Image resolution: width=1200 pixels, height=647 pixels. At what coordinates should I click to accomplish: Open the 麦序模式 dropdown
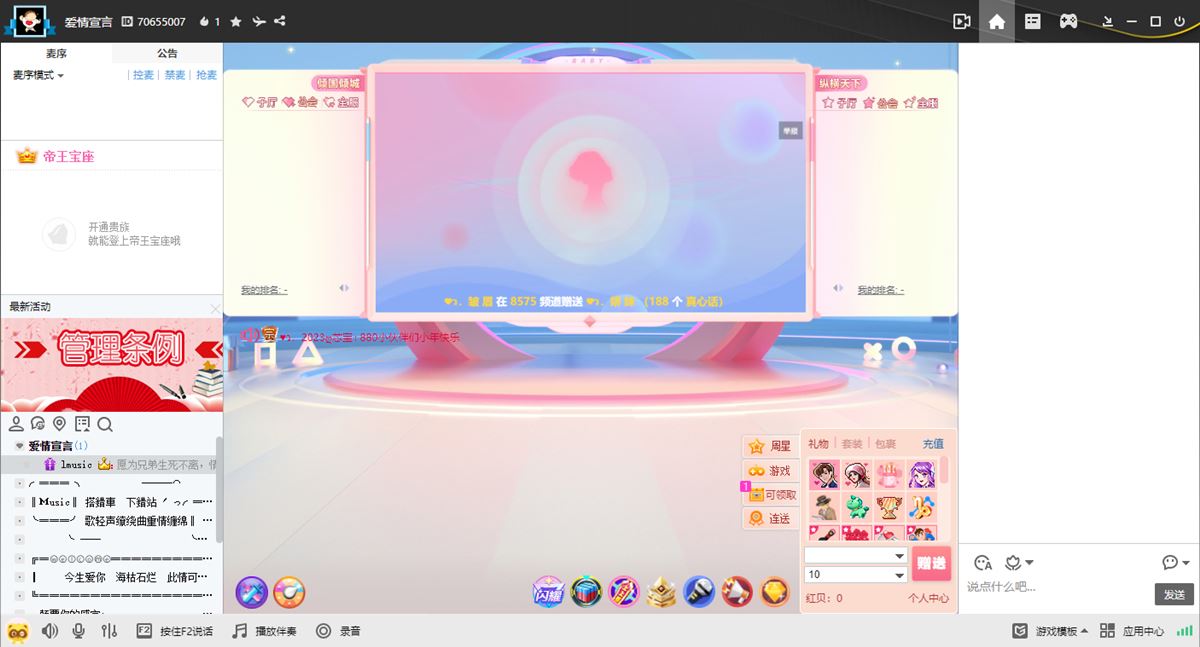38,76
